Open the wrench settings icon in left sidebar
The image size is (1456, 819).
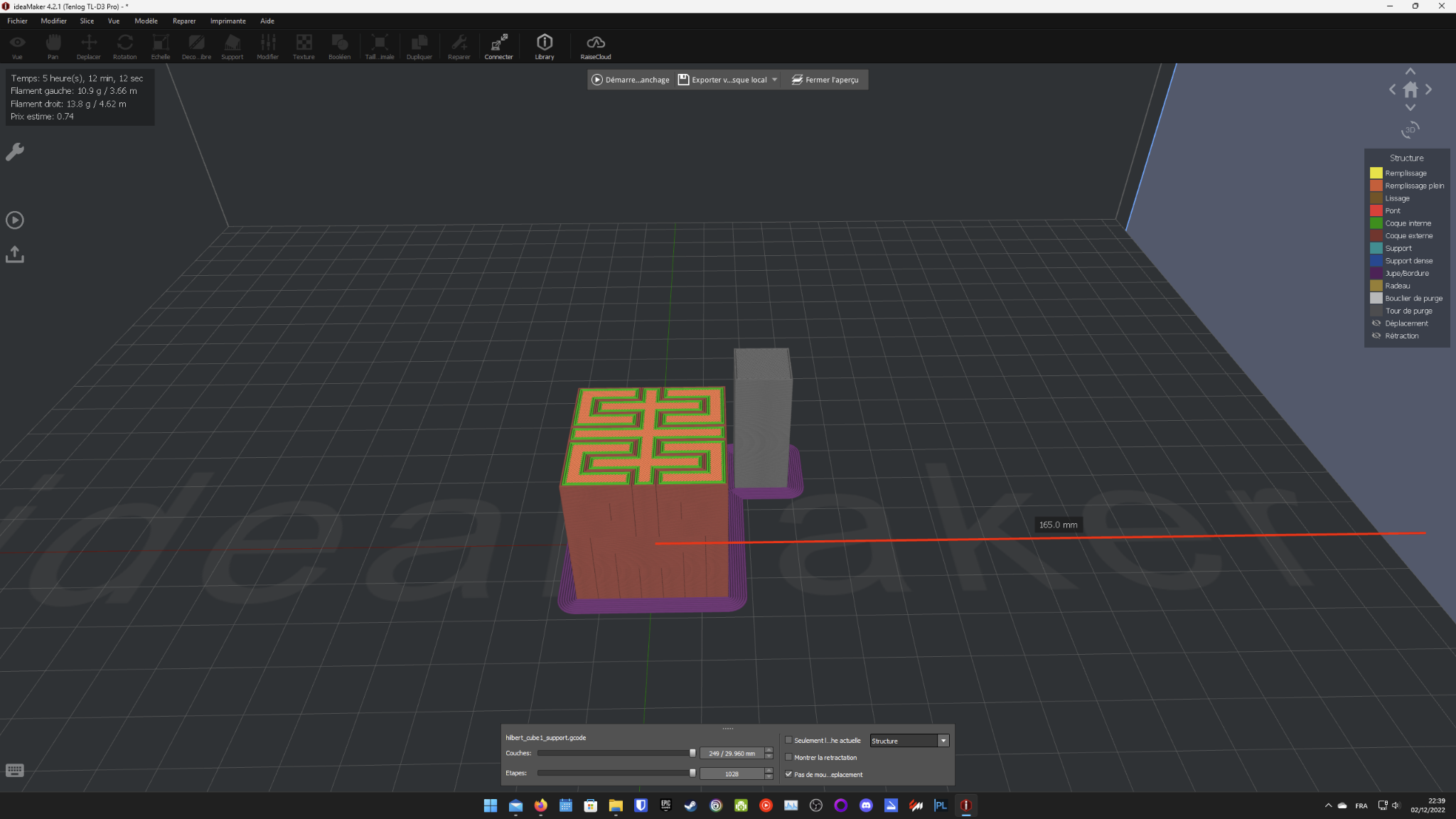click(15, 151)
